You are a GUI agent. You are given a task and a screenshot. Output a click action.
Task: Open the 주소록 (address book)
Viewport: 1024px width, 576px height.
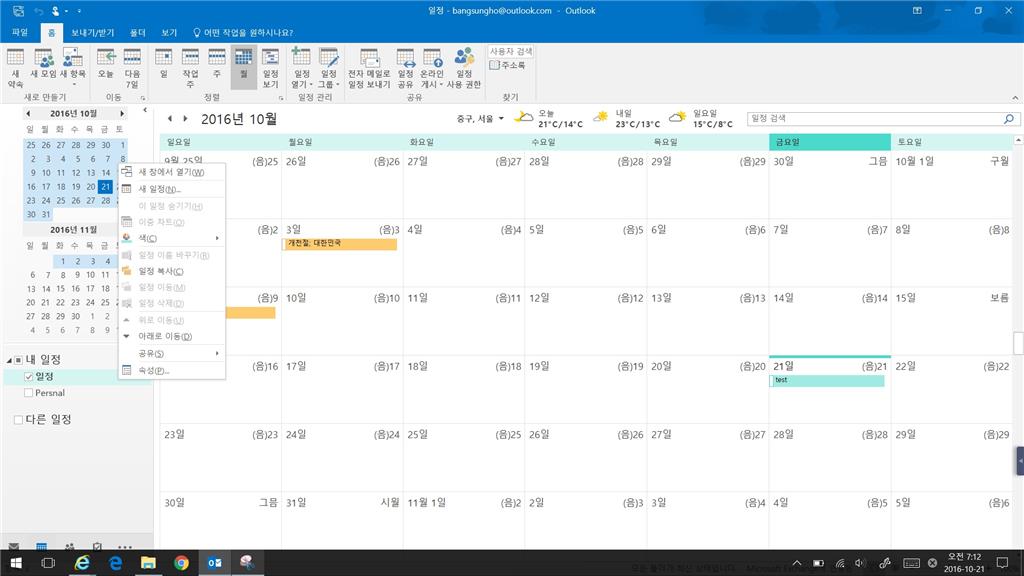pyautogui.click(x=507, y=65)
